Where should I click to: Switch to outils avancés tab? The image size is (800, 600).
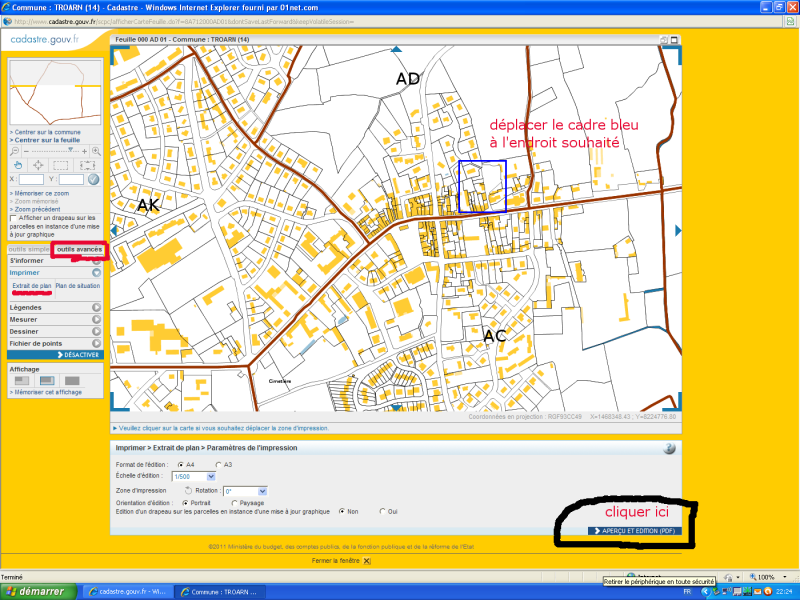pos(80,249)
